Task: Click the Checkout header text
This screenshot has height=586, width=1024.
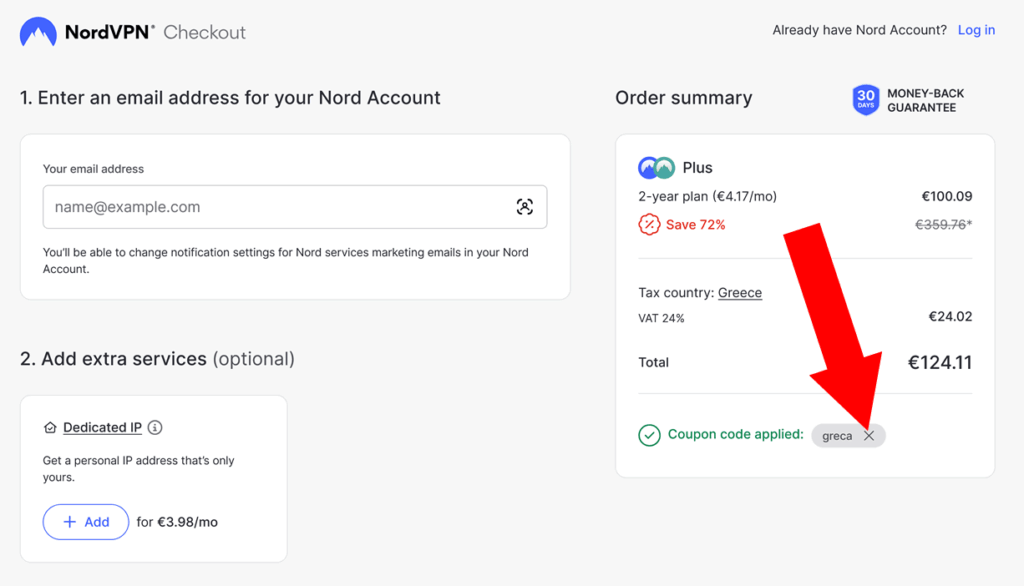Action: (204, 32)
